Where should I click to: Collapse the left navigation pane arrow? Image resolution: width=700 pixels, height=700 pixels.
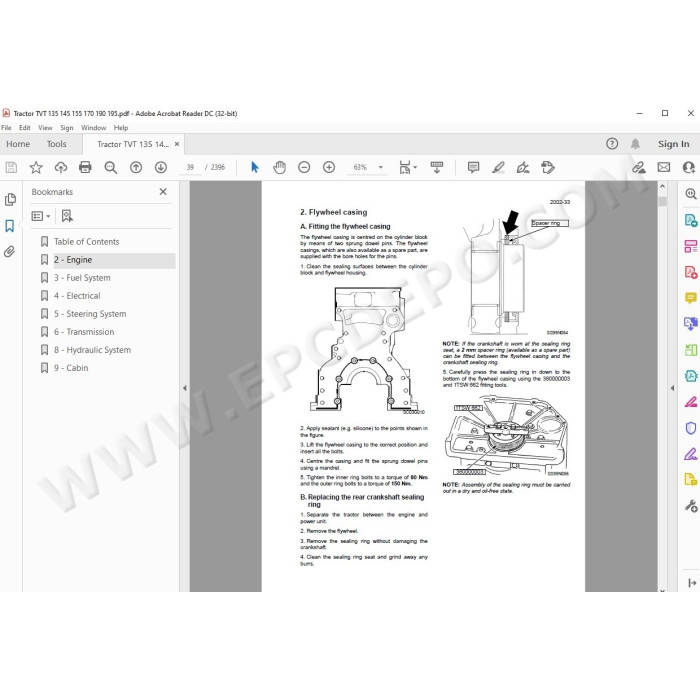185,388
